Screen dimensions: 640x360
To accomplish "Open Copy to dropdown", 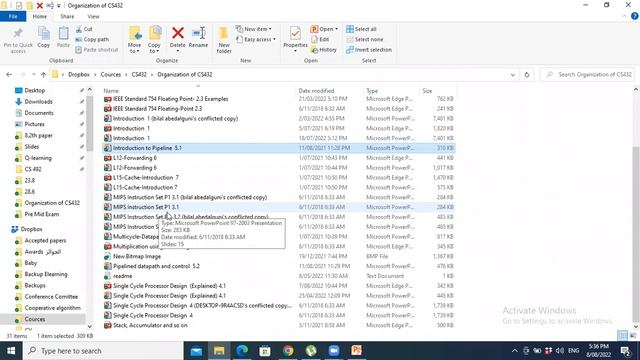I will click(x=154, y=40).
